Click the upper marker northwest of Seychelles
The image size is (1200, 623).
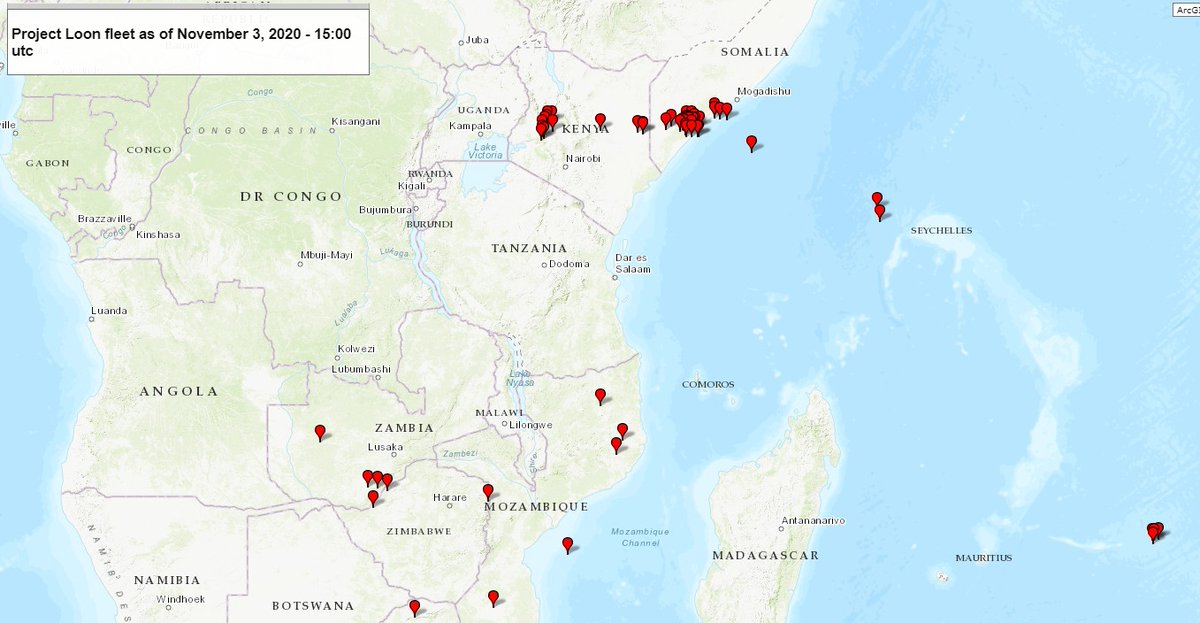877,199
